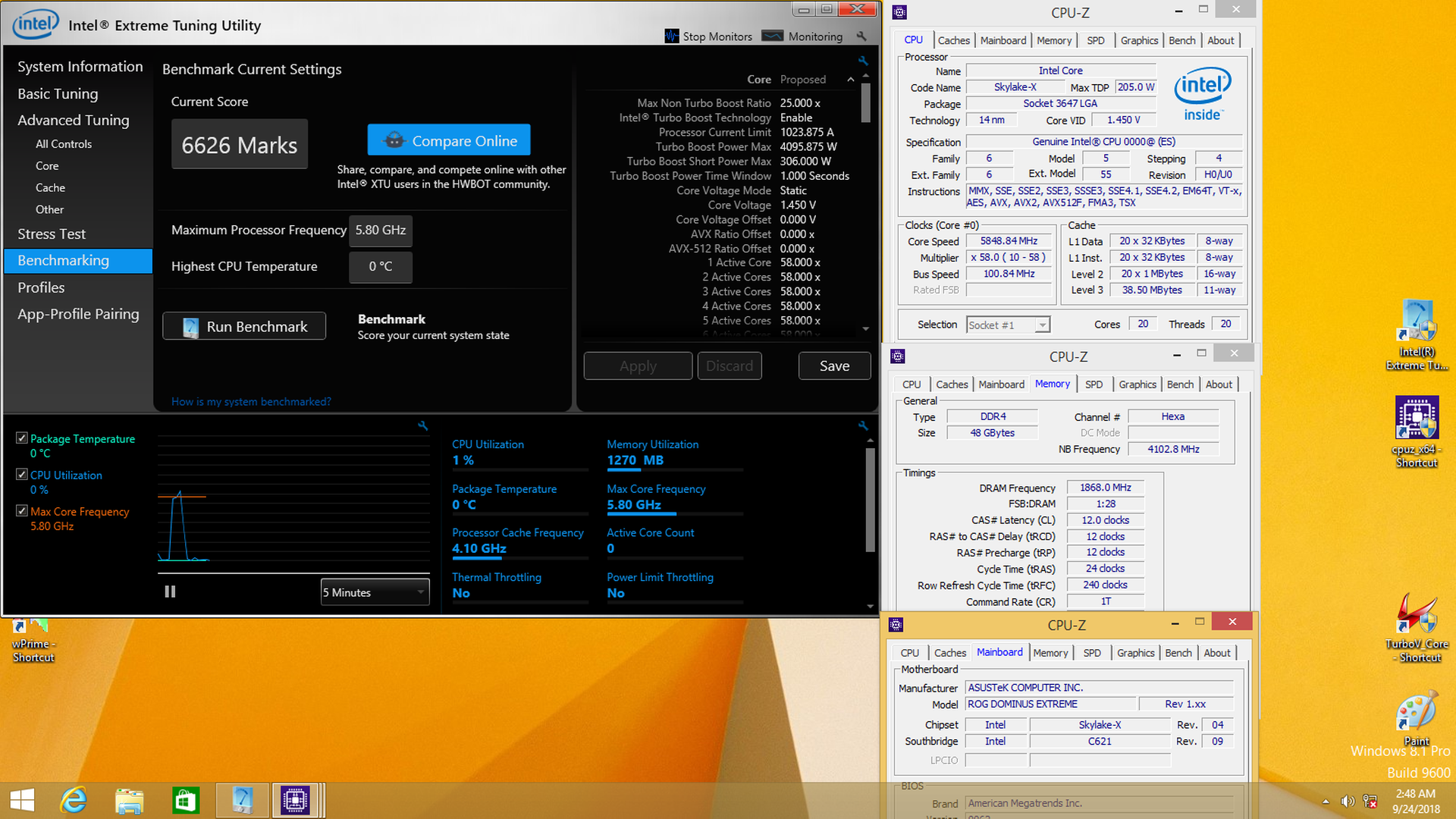The height and width of the screenshot is (819, 1456).
Task: Select Cache under Advanced Tuning
Action: click(50, 187)
